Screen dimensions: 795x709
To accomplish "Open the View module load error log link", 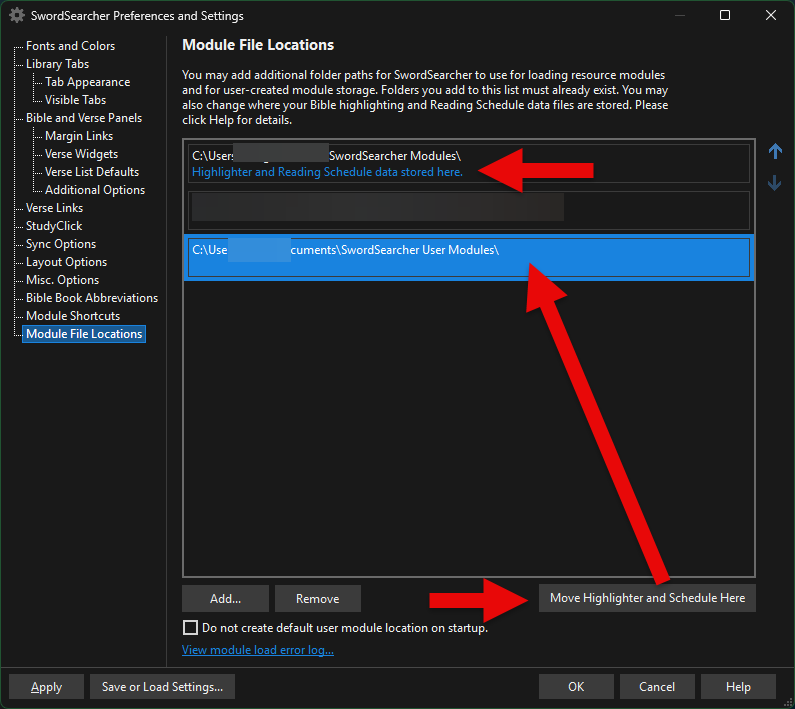I will [258, 650].
